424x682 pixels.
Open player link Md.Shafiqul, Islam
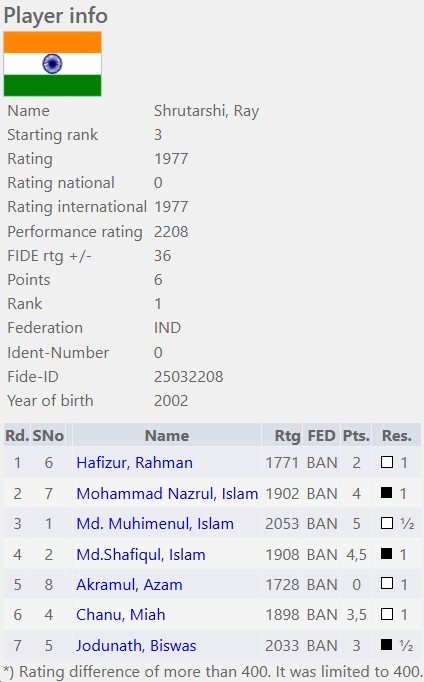(140, 554)
